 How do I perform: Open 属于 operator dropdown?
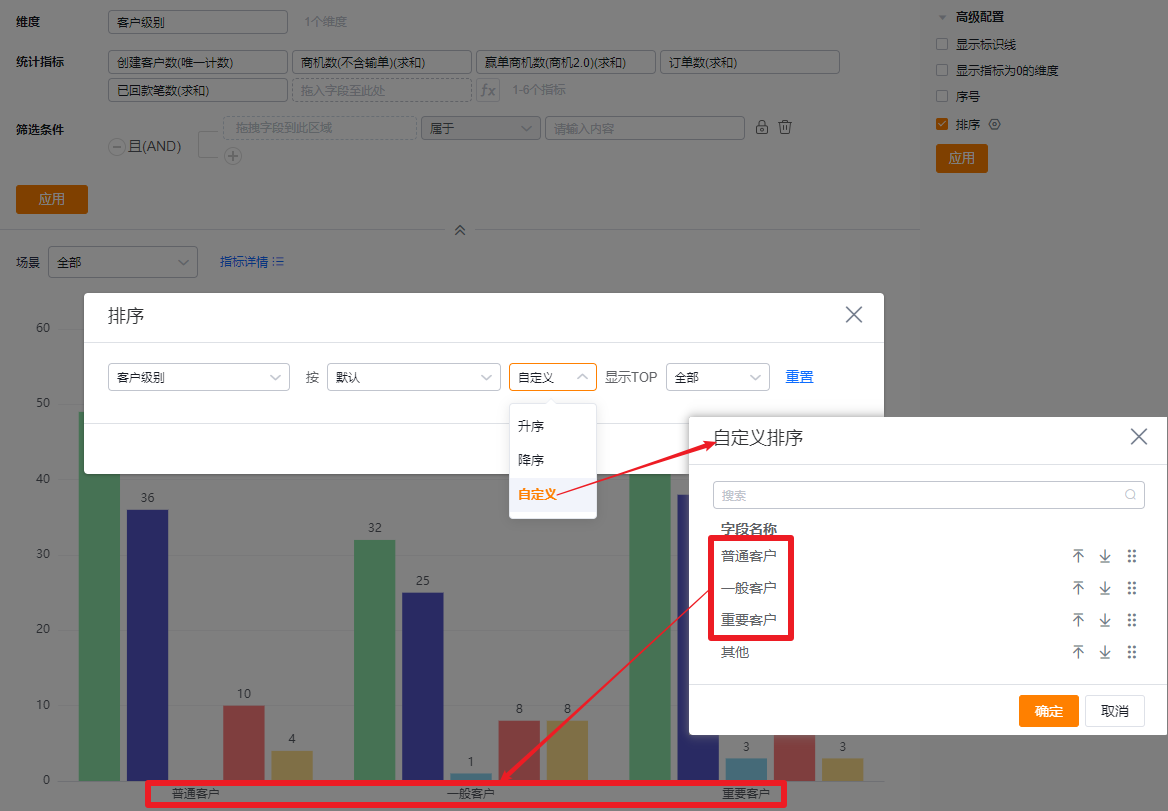(x=480, y=128)
